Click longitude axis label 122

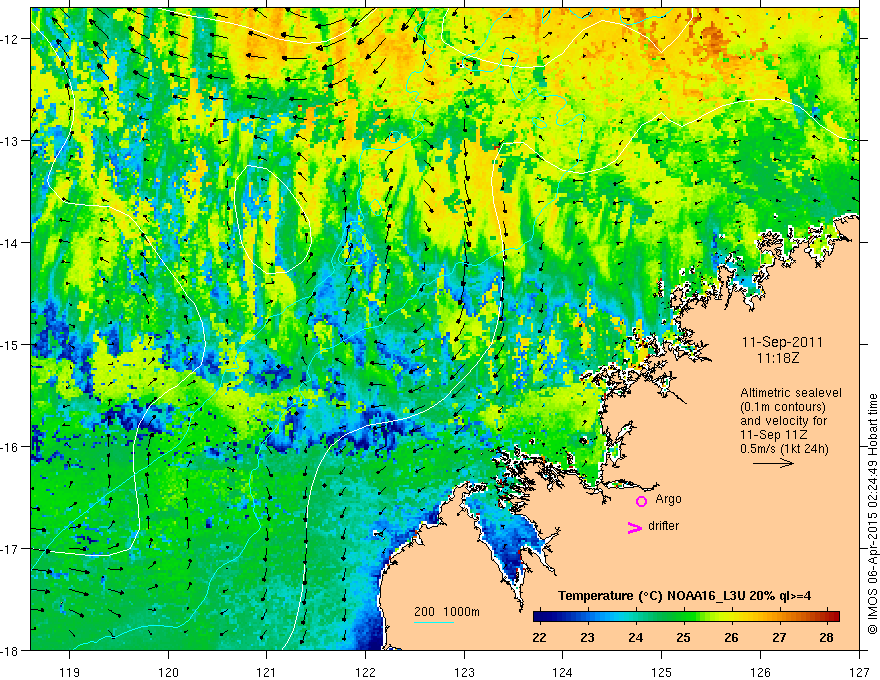pos(365,672)
